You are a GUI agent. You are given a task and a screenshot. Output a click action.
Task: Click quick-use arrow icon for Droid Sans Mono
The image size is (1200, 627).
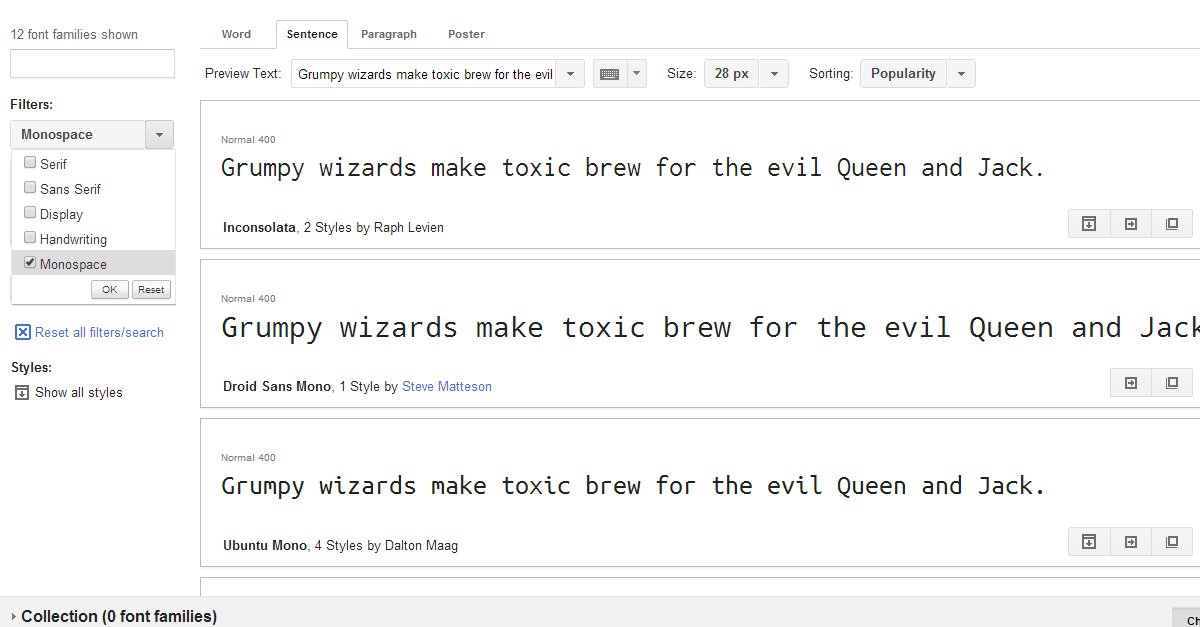[1130, 383]
